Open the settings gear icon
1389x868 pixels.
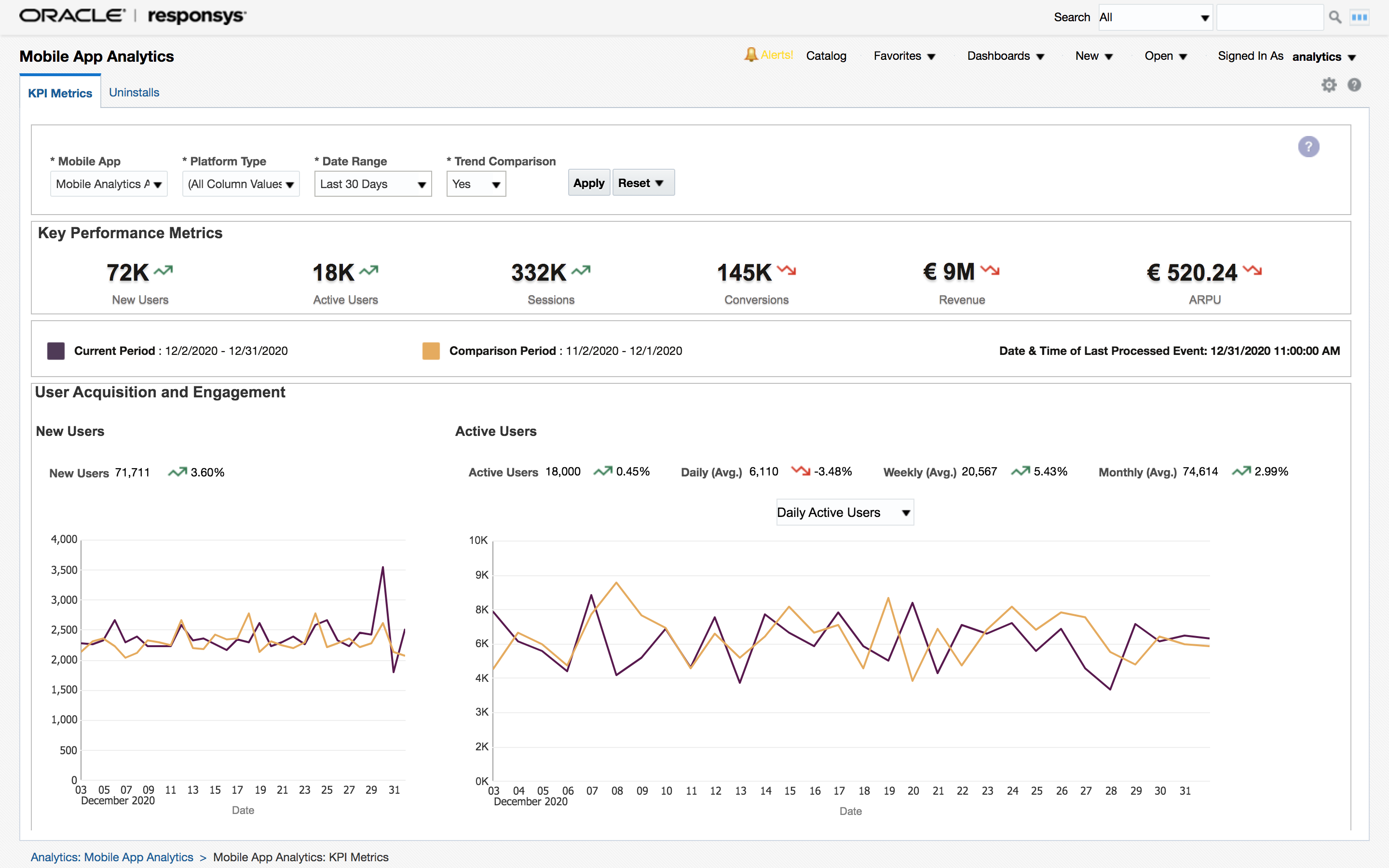coord(1329,84)
